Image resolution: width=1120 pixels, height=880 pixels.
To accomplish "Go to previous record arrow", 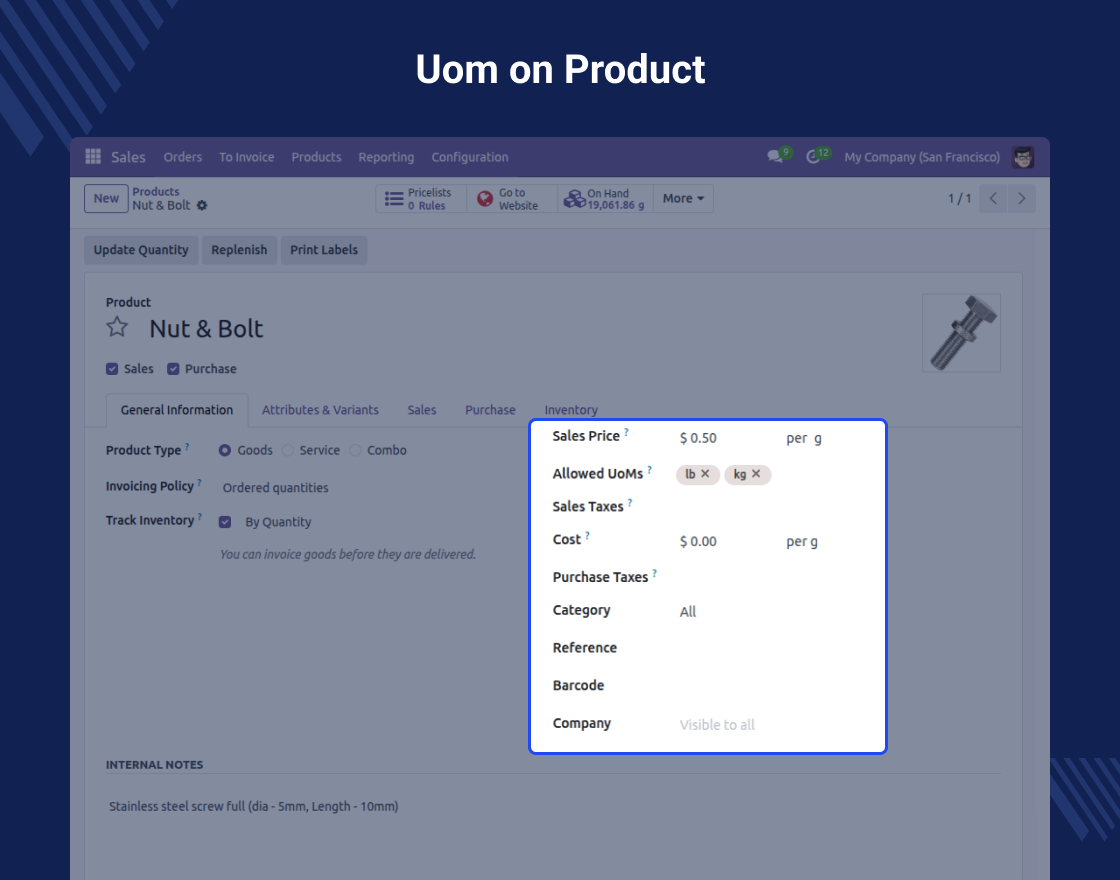I will click(x=993, y=199).
